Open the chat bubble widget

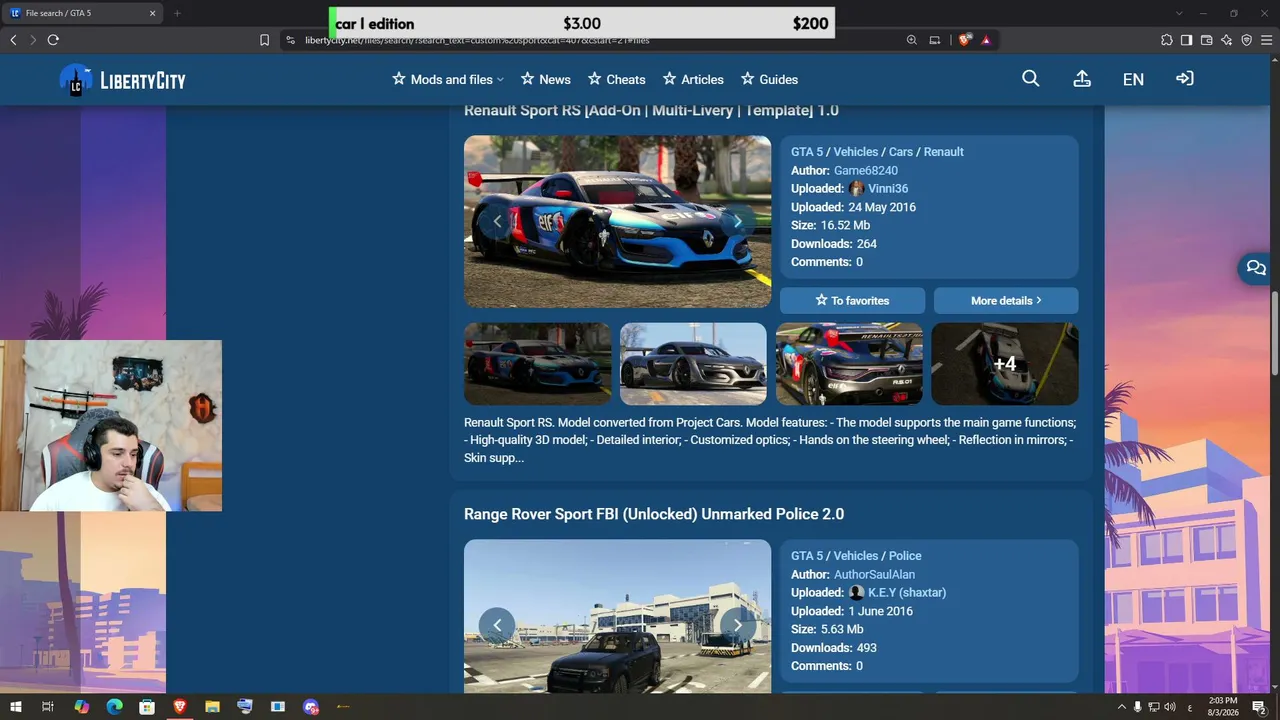click(1256, 268)
